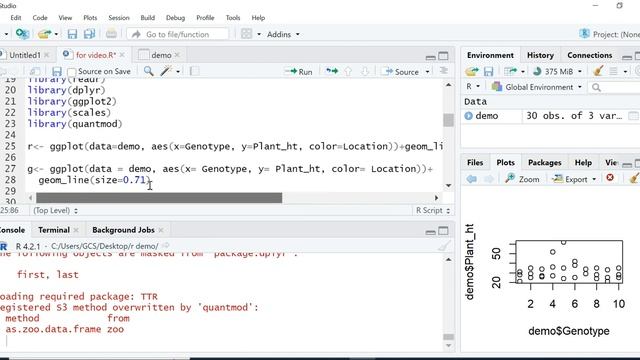
Task: Open the dropdown next to open file icon
Action: pyautogui.click(x=56, y=34)
